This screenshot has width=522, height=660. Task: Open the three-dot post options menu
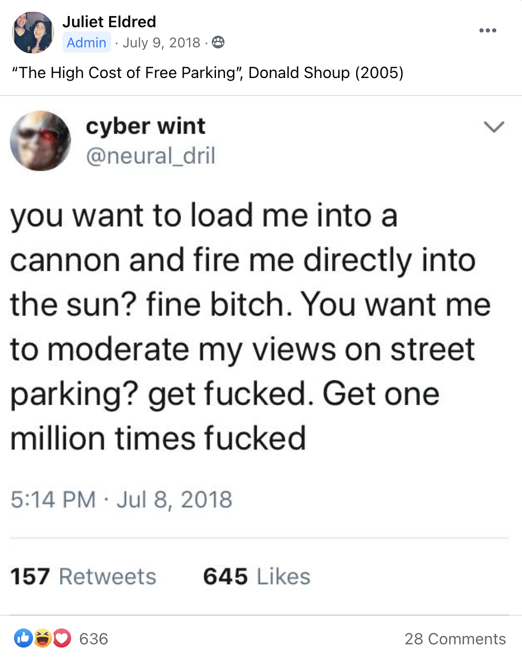point(487,30)
